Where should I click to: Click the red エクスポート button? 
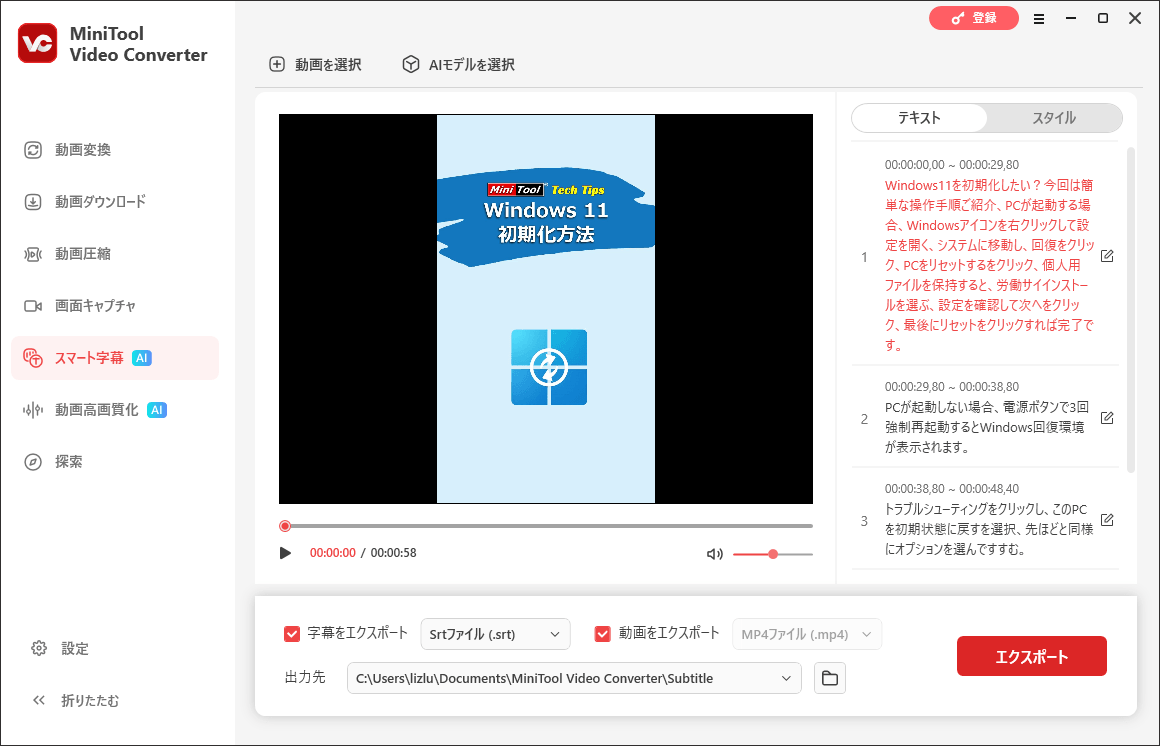[1031, 656]
